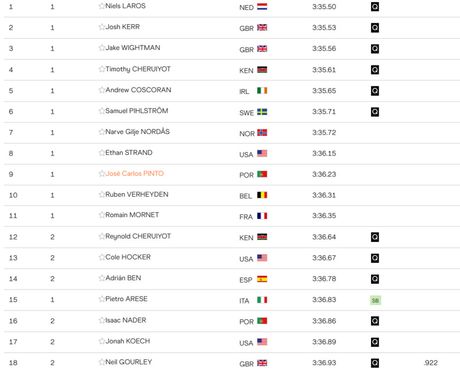460x371 pixels.
Task: Click the Q badge for Neil GOURLEY
Action: (x=375, y=363)
